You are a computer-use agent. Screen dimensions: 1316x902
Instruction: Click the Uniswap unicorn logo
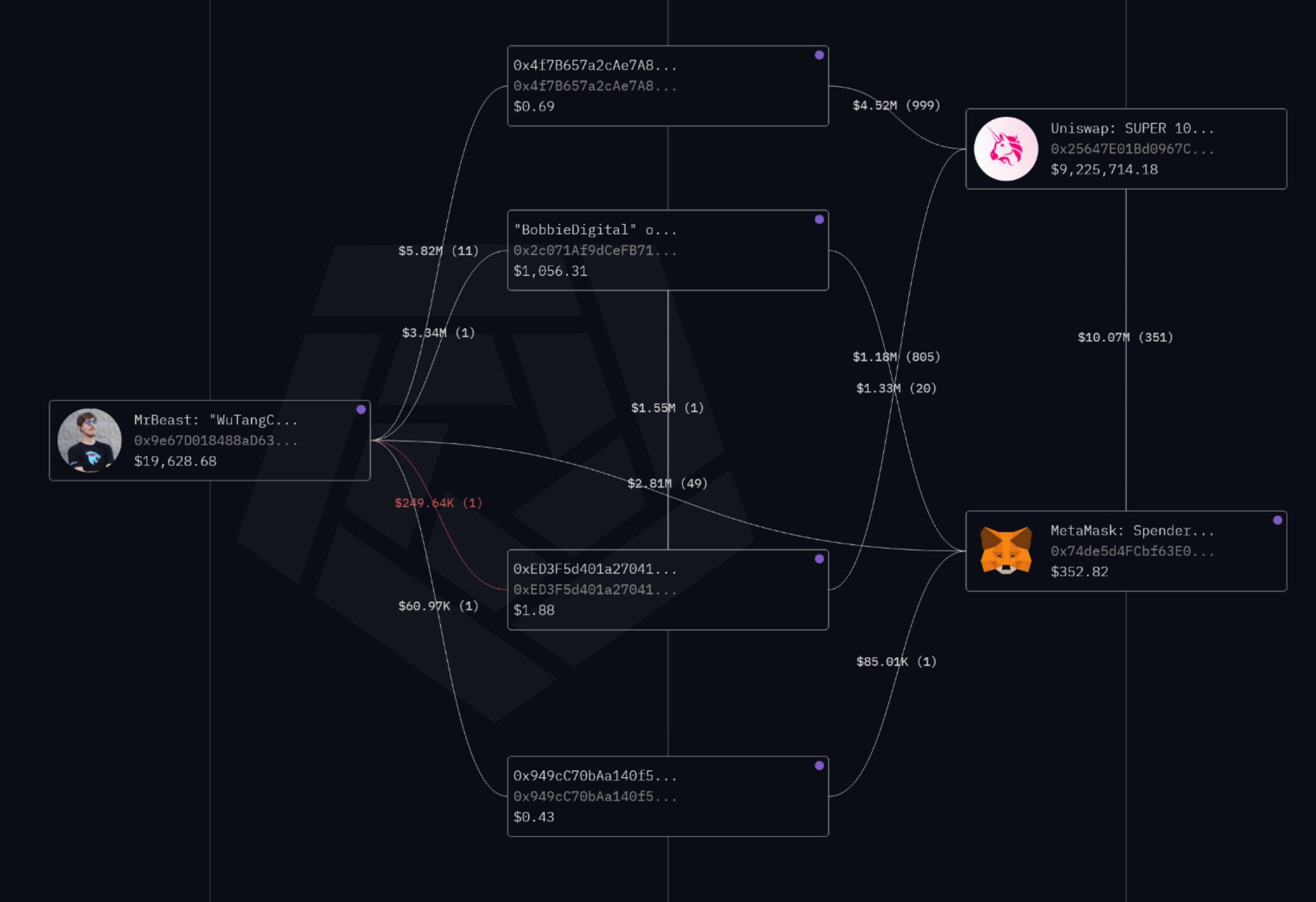point(1006,149)
